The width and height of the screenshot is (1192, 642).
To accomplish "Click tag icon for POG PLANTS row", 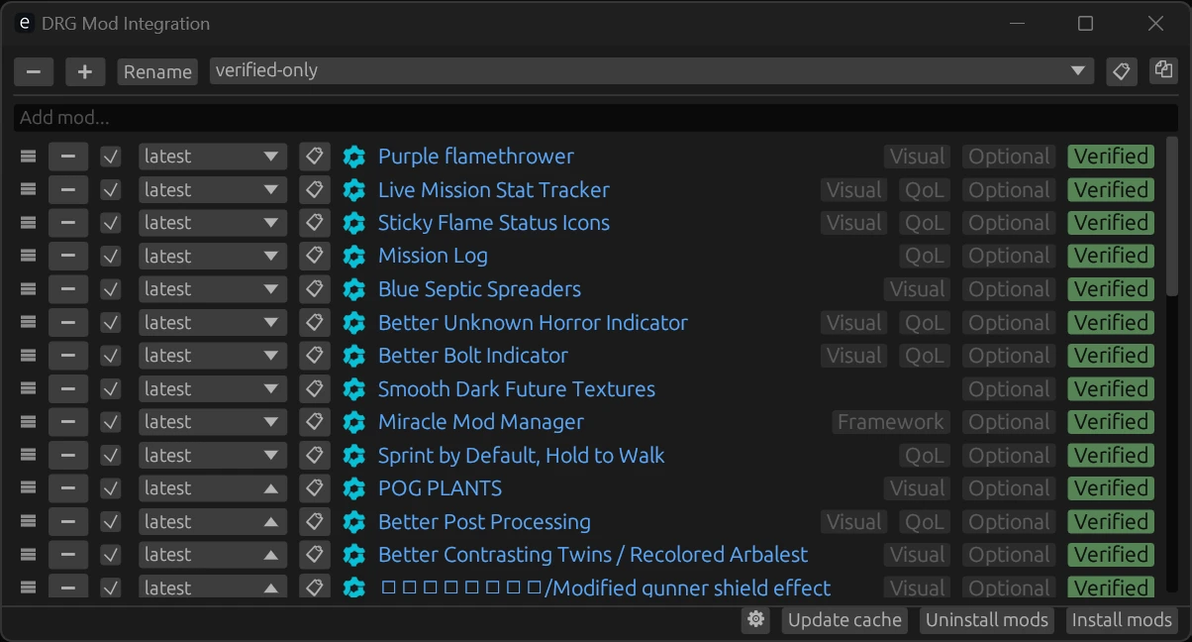I will point(314,488).
